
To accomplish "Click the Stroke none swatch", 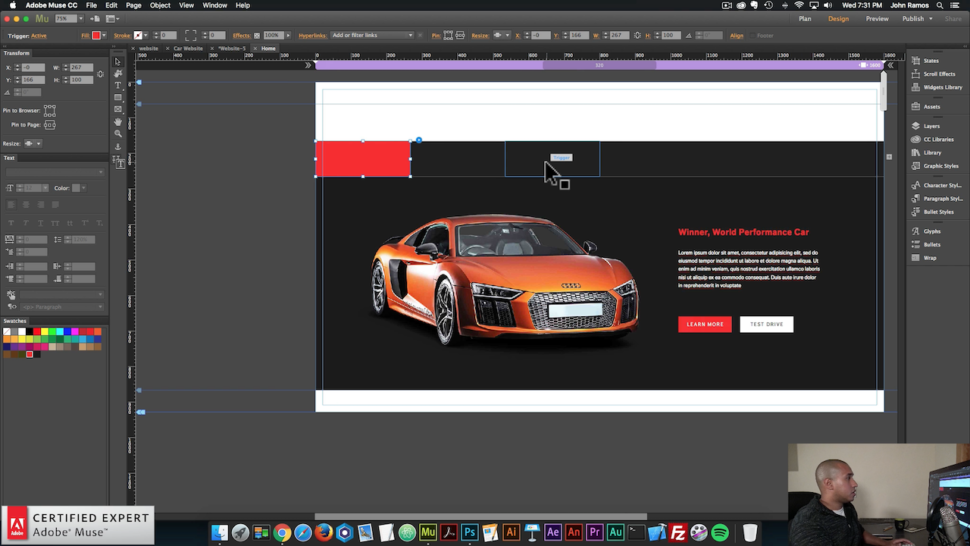I will tap(138, 35).
